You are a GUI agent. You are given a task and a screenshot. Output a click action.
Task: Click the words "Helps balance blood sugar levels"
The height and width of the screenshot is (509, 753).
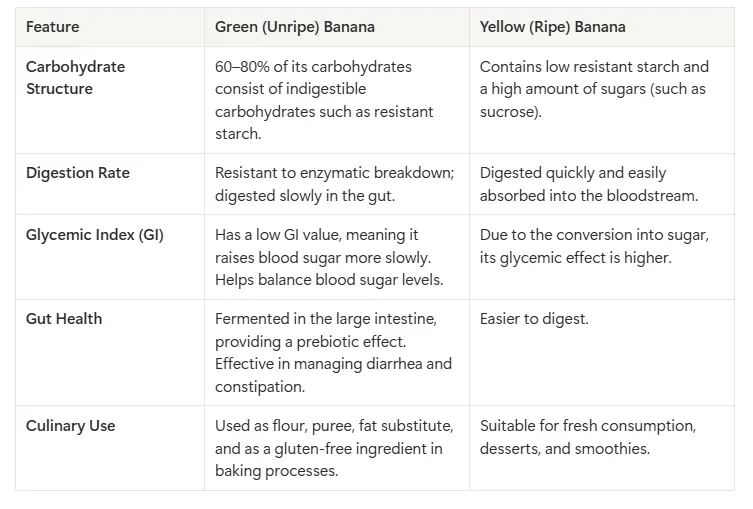pos(327,280)
